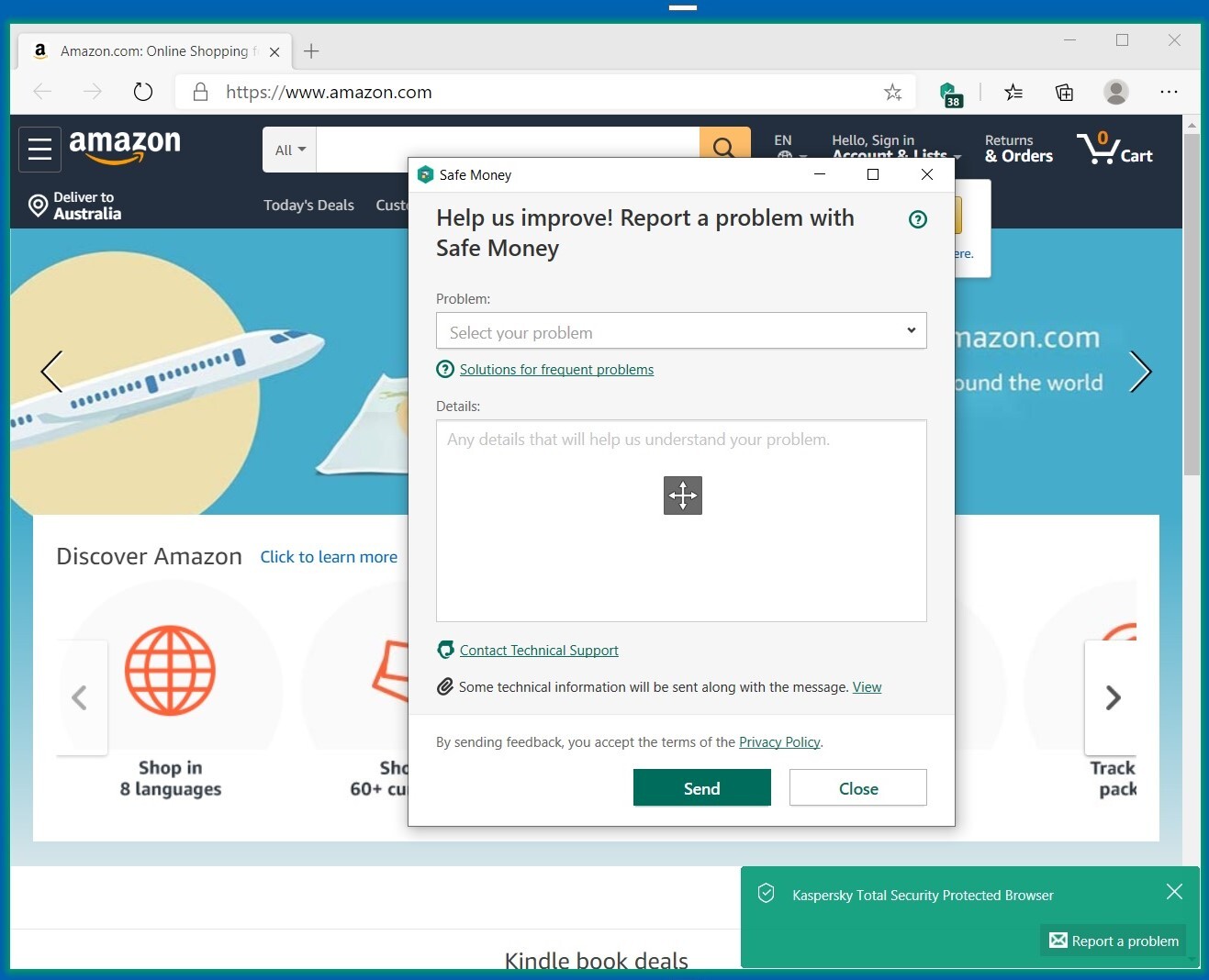View the technical information being sent
This screenshot has width=1209, height=980.
[x=867, y=686]
